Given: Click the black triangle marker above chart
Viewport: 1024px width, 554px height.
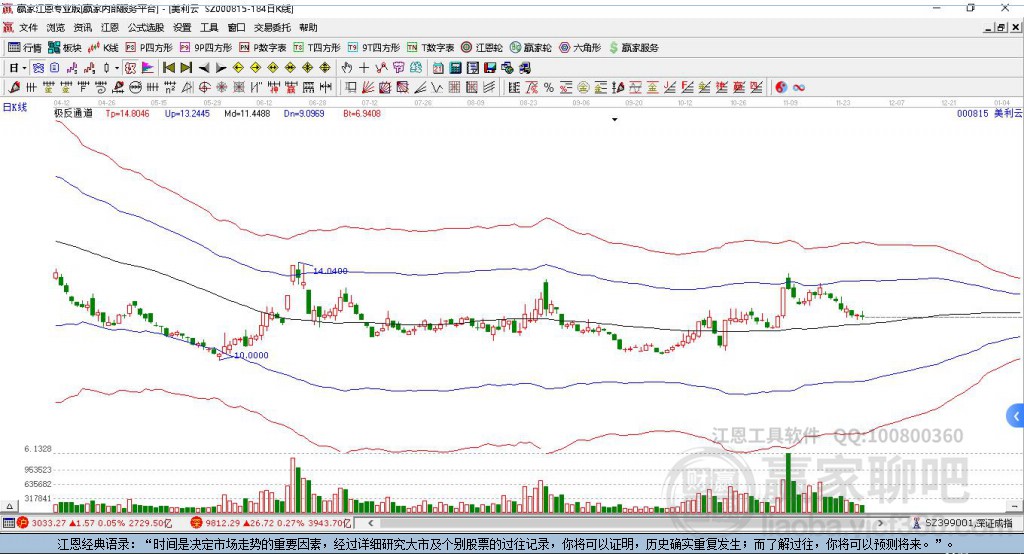Looking at the screenshot, I should click(615, 120).
